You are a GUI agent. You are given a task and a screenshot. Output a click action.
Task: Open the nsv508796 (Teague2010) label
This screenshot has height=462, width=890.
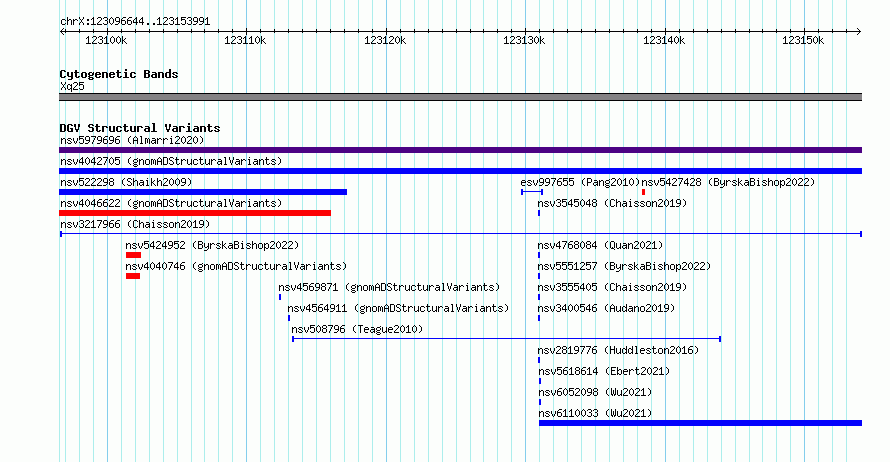(x=357, y=329)
